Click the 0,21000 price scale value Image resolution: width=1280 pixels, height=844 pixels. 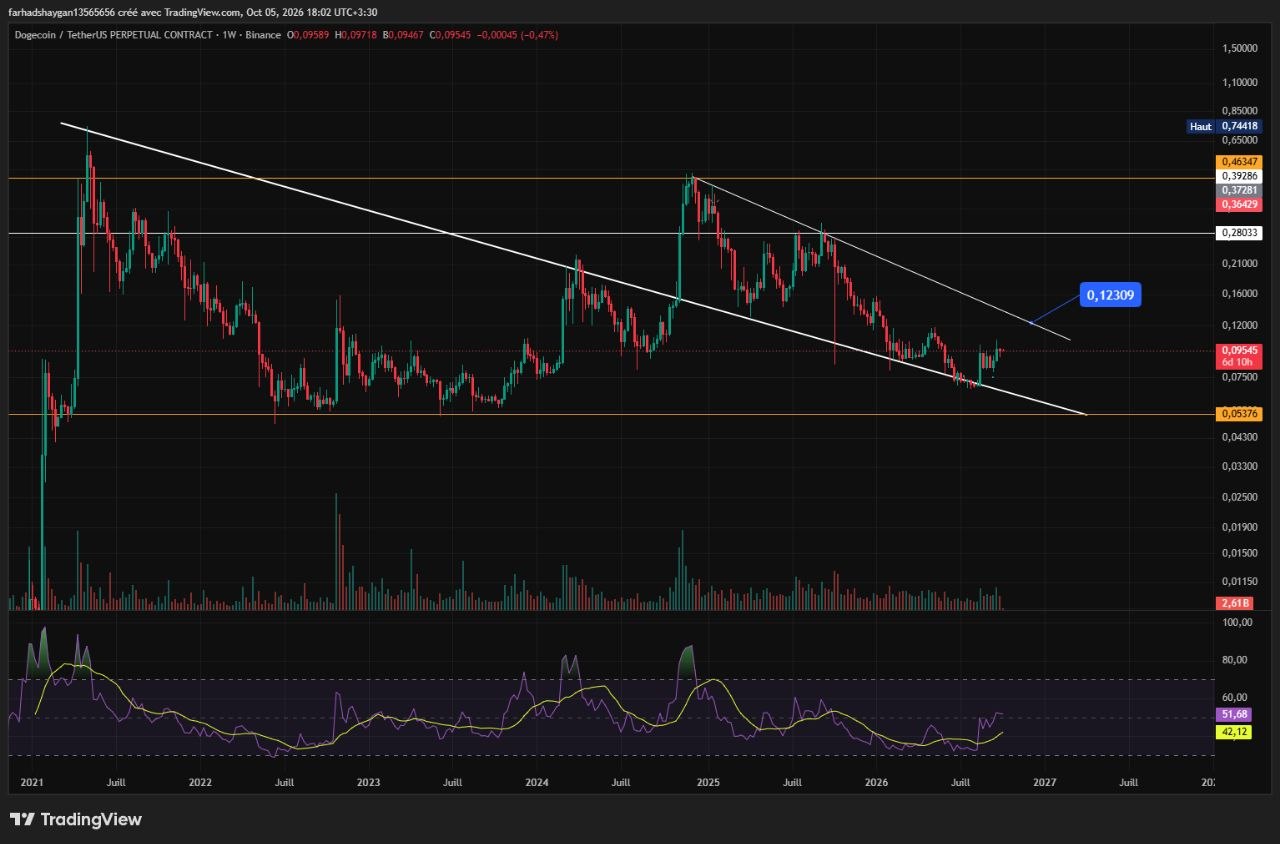point(1239,263)
